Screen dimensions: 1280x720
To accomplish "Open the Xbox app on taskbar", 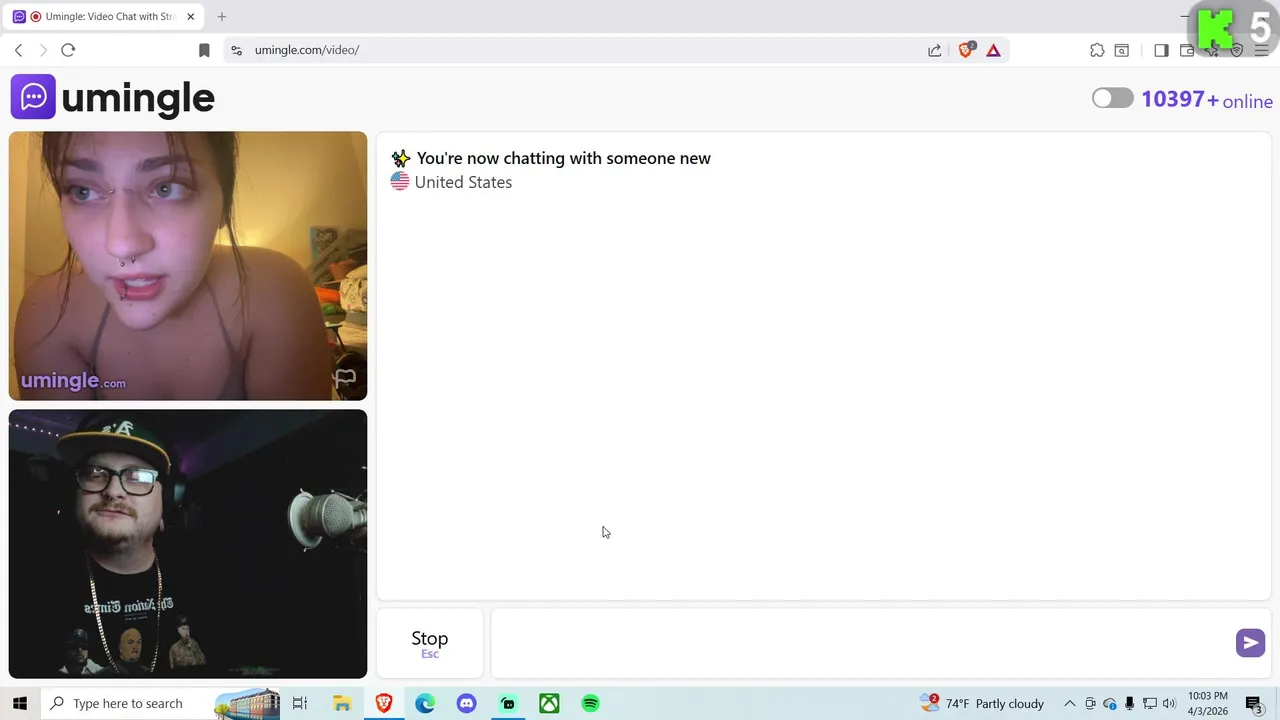I will coord(549,703).
